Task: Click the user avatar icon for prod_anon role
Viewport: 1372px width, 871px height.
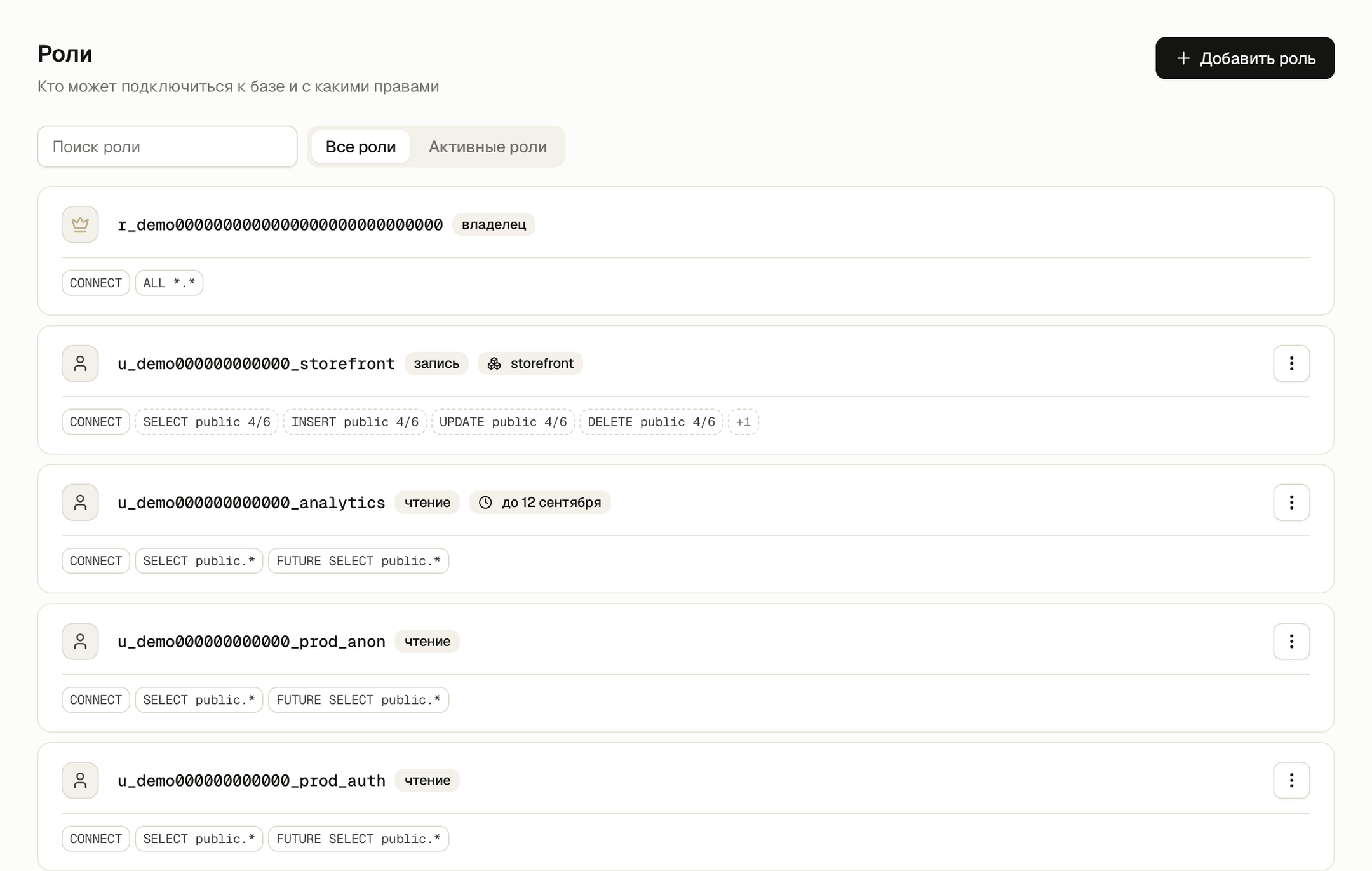Action: click(x=80, y=642)
